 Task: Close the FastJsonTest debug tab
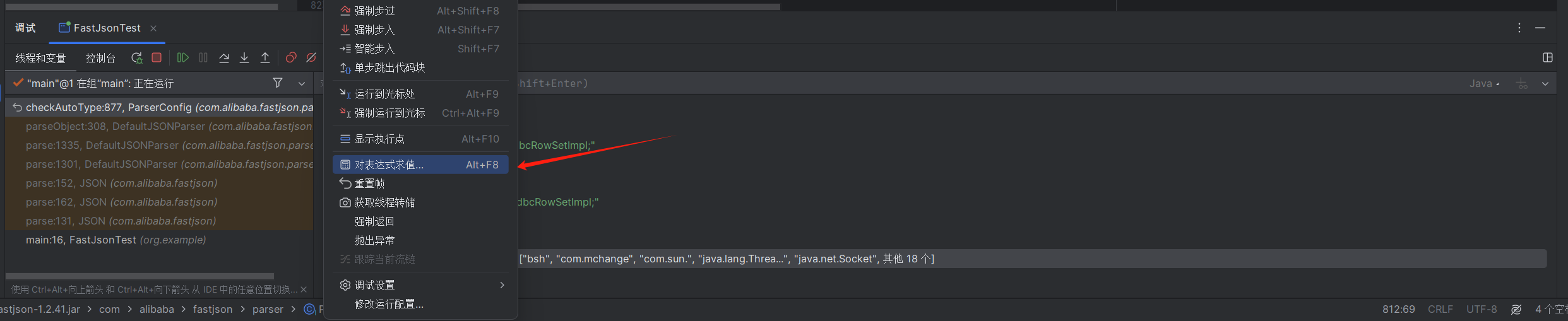[x=153, y=28]
